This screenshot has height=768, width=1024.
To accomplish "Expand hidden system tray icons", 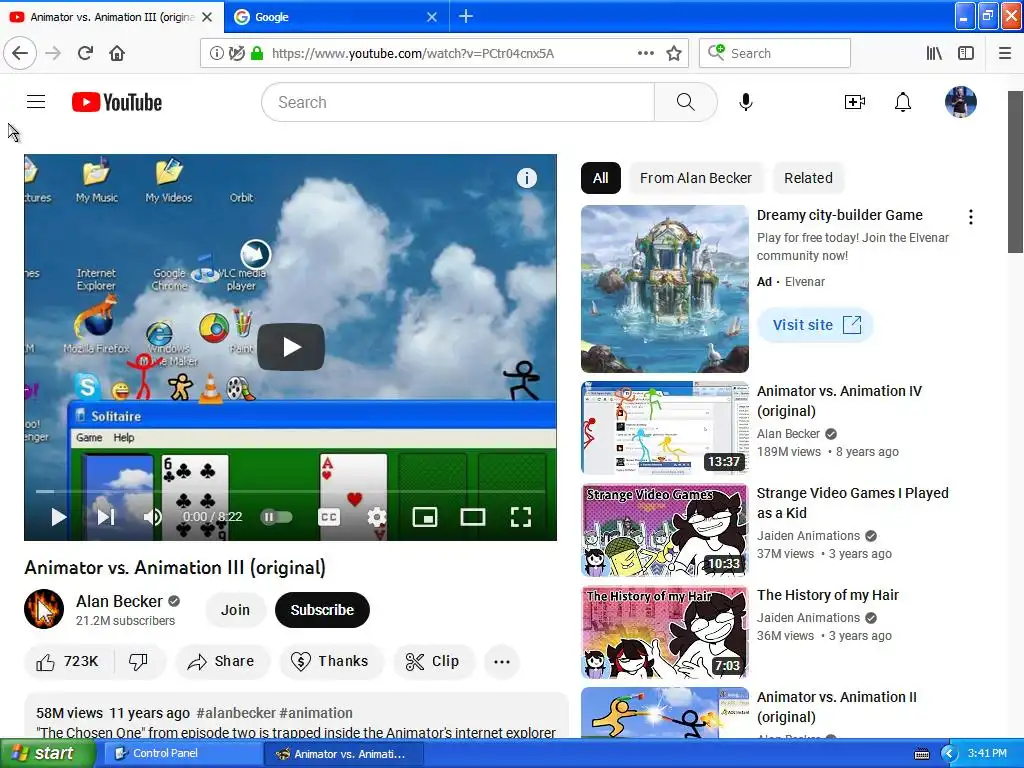I will coord(948,754).
